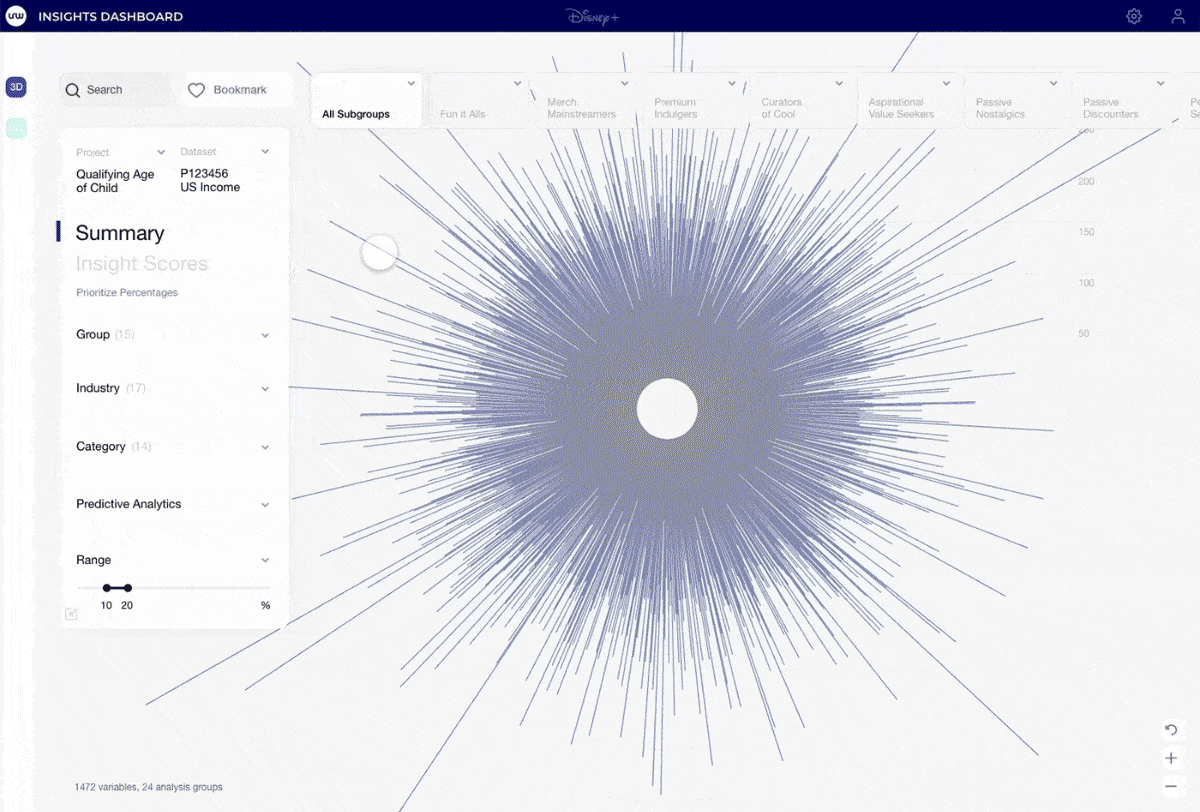
Task: Click the range slider upper handle at 20
Action: 127,588
